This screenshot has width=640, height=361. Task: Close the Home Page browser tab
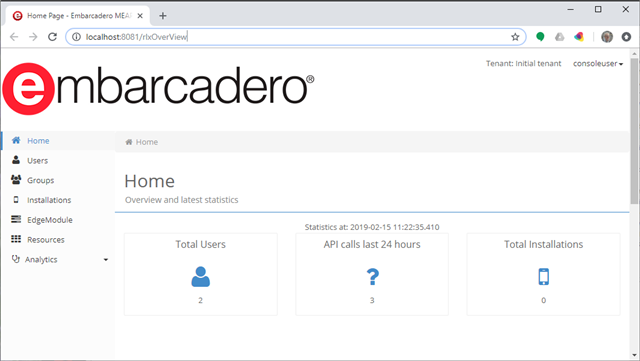140,16
